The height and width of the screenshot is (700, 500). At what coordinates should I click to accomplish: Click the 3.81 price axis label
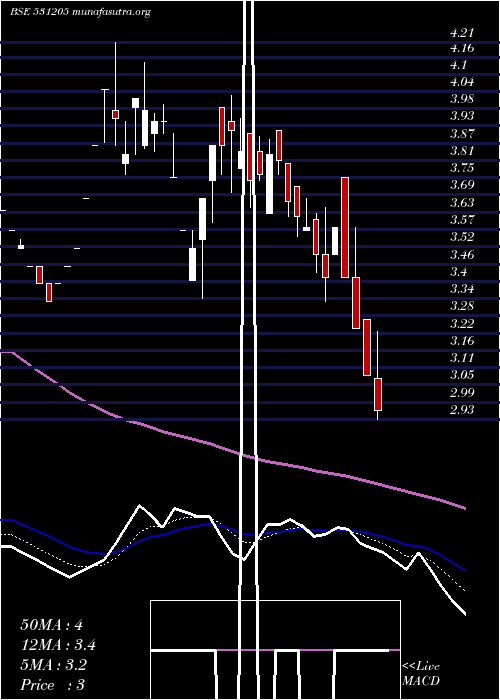click(462, 150)
